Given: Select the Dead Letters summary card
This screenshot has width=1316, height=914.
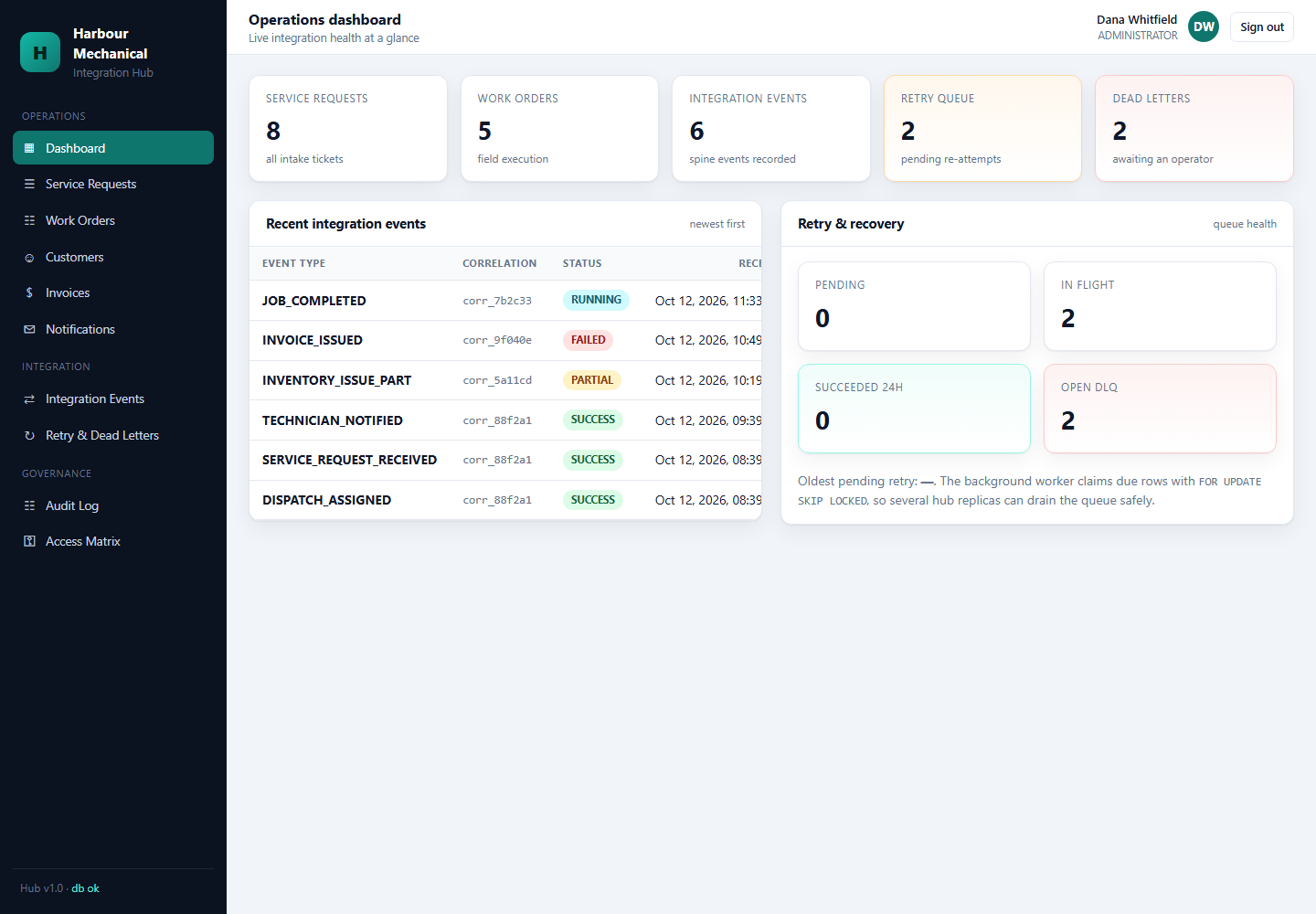Looking at the screenshot, I should pos(1194,128).
